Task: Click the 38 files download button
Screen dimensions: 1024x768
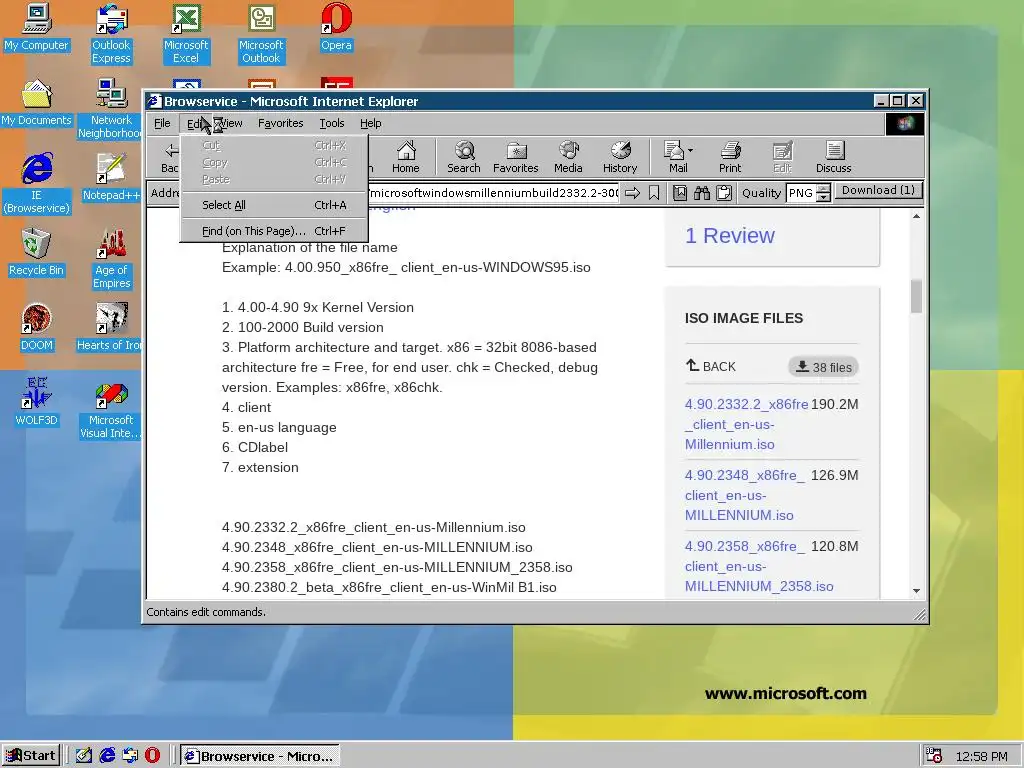Action: pos(824,367)
